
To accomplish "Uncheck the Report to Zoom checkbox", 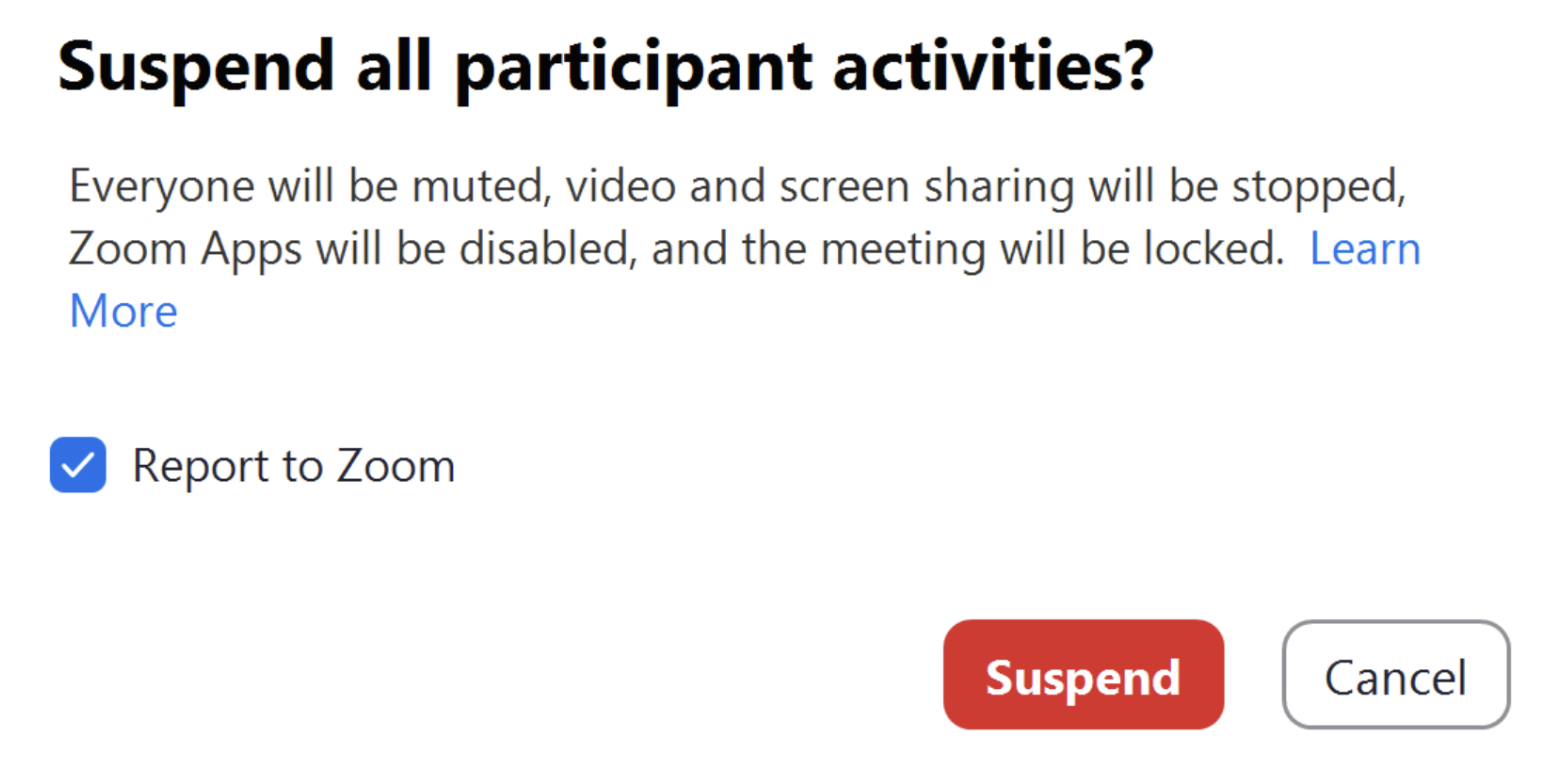I will pos(78,466).
